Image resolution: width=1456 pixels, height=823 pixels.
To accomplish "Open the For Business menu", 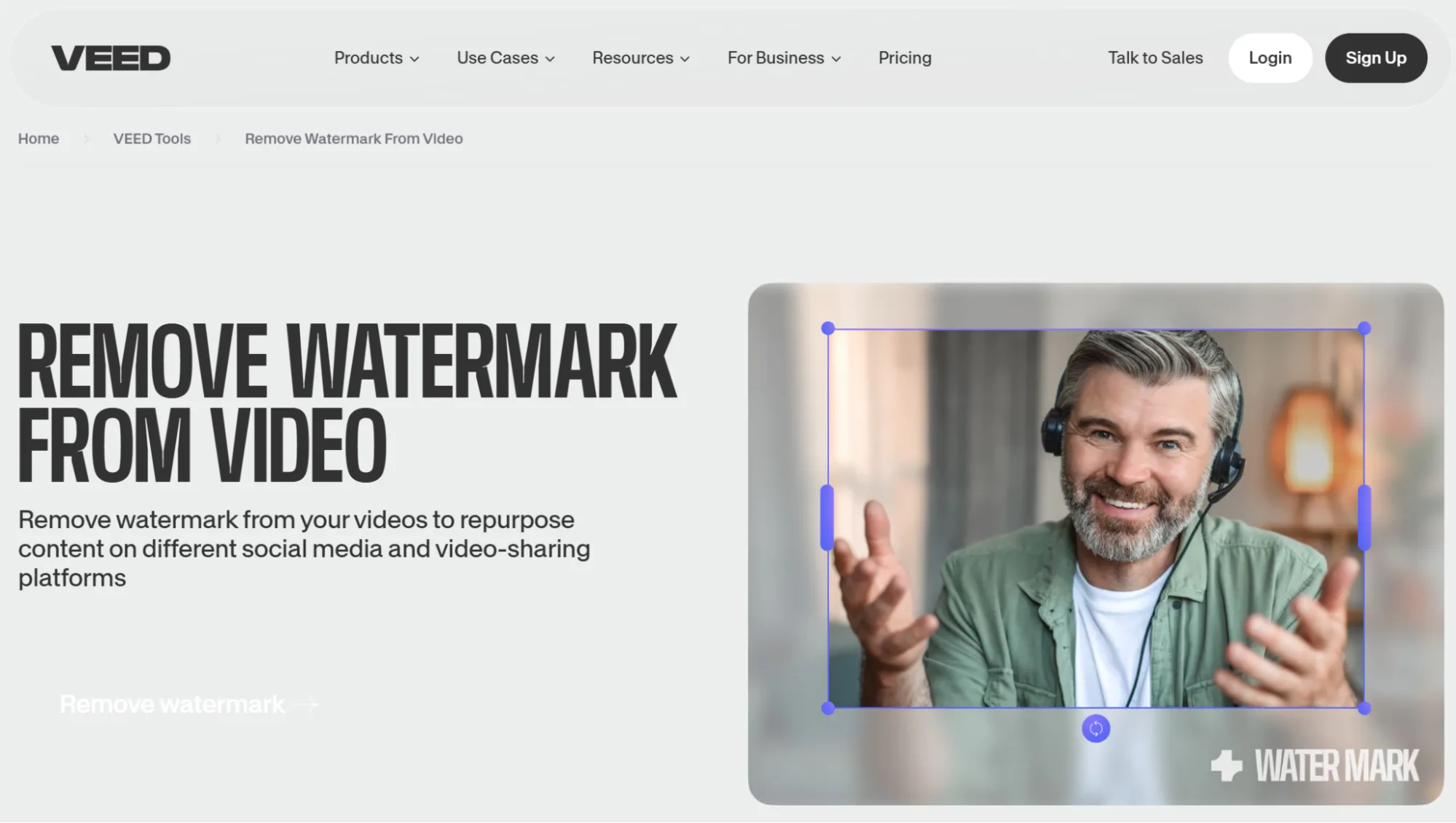I will click(x=784, y=58).
